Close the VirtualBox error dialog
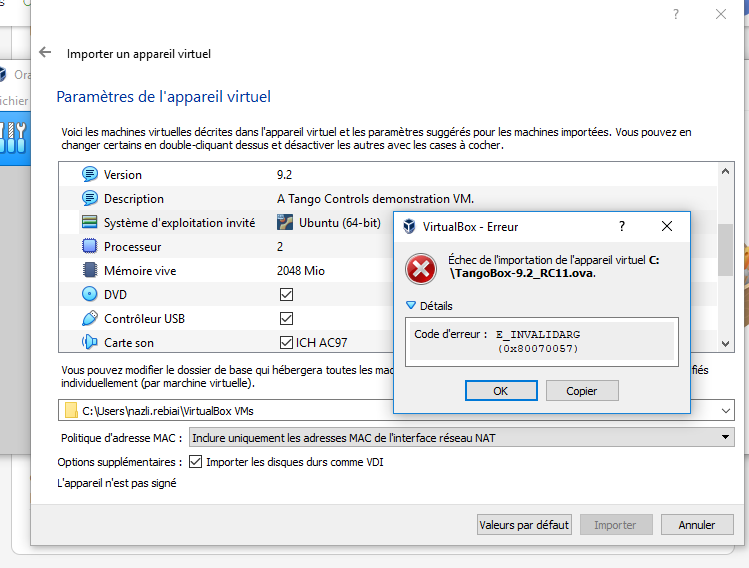This screenshot has width=749, height=568. coord(667,226)
